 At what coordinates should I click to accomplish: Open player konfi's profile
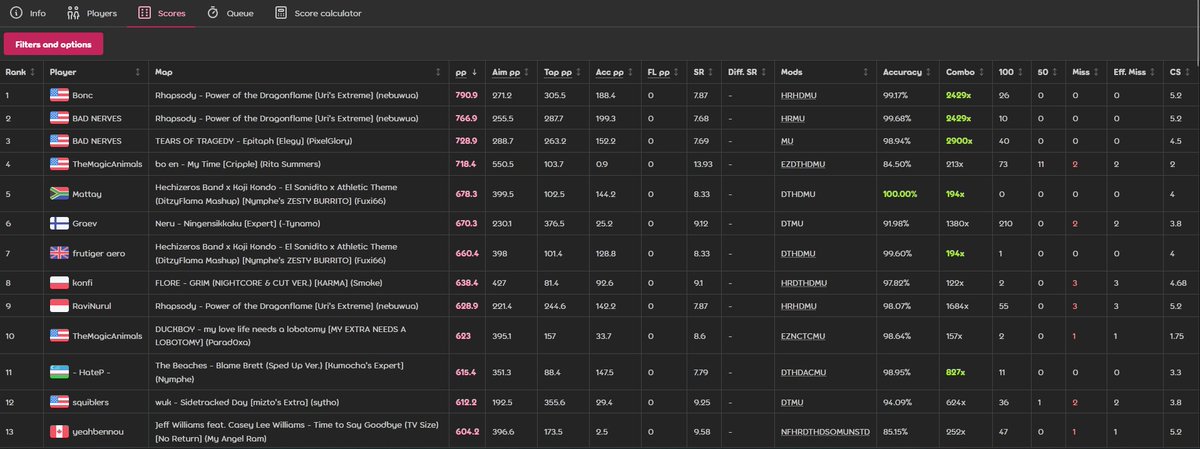pyautogui.click(x=83, y=283)
